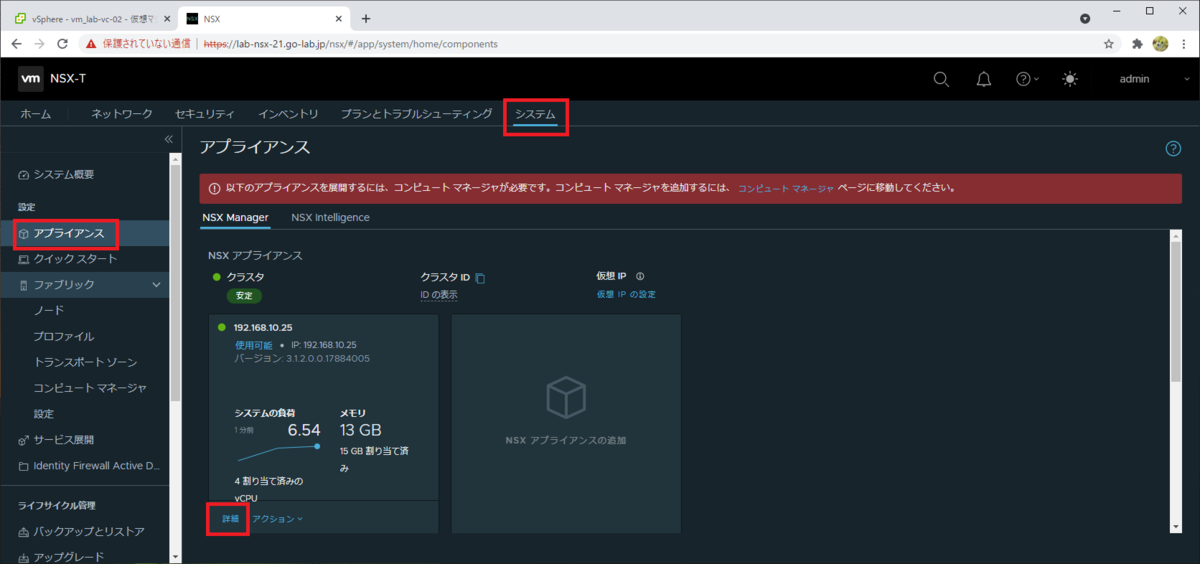Open プランとトラブルシューティング tab

tap(417, 115)
